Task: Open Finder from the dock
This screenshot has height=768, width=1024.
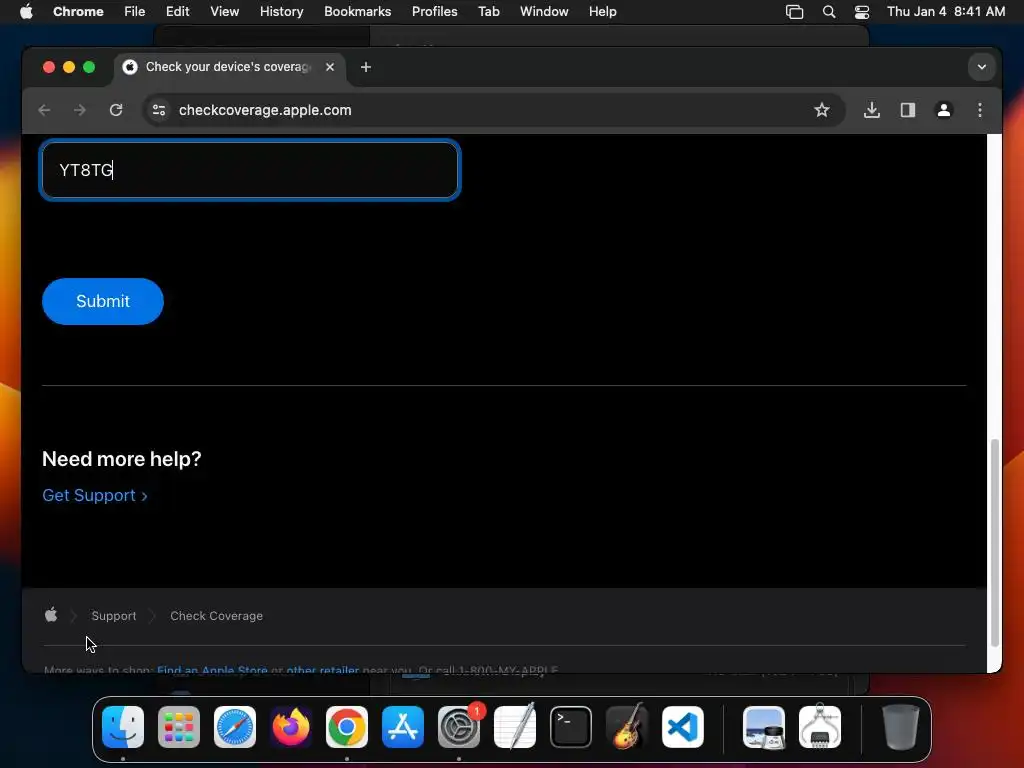Action: click(123, 726)
